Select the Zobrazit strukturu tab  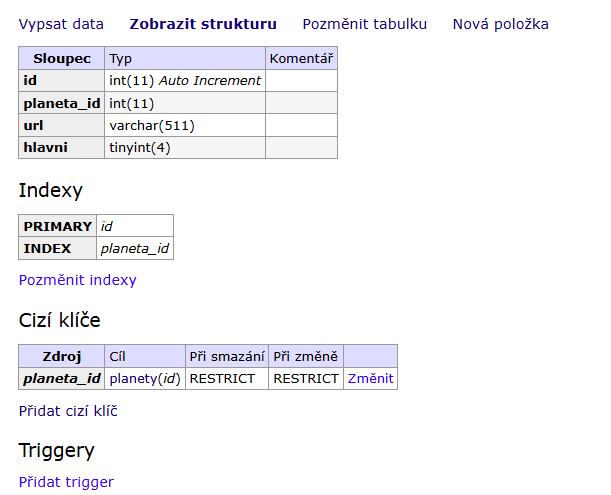click(x=203, y=24)
